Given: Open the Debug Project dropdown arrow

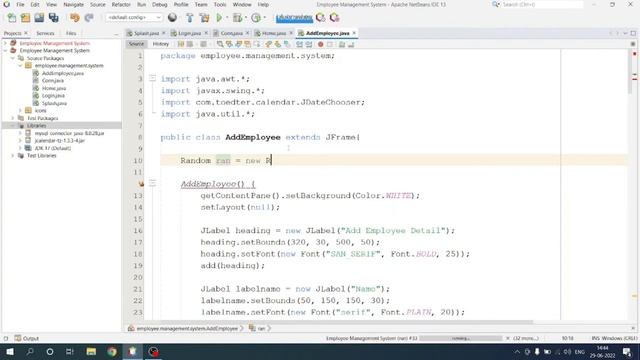Looking at the screenshot, I should tap(245, 18).
